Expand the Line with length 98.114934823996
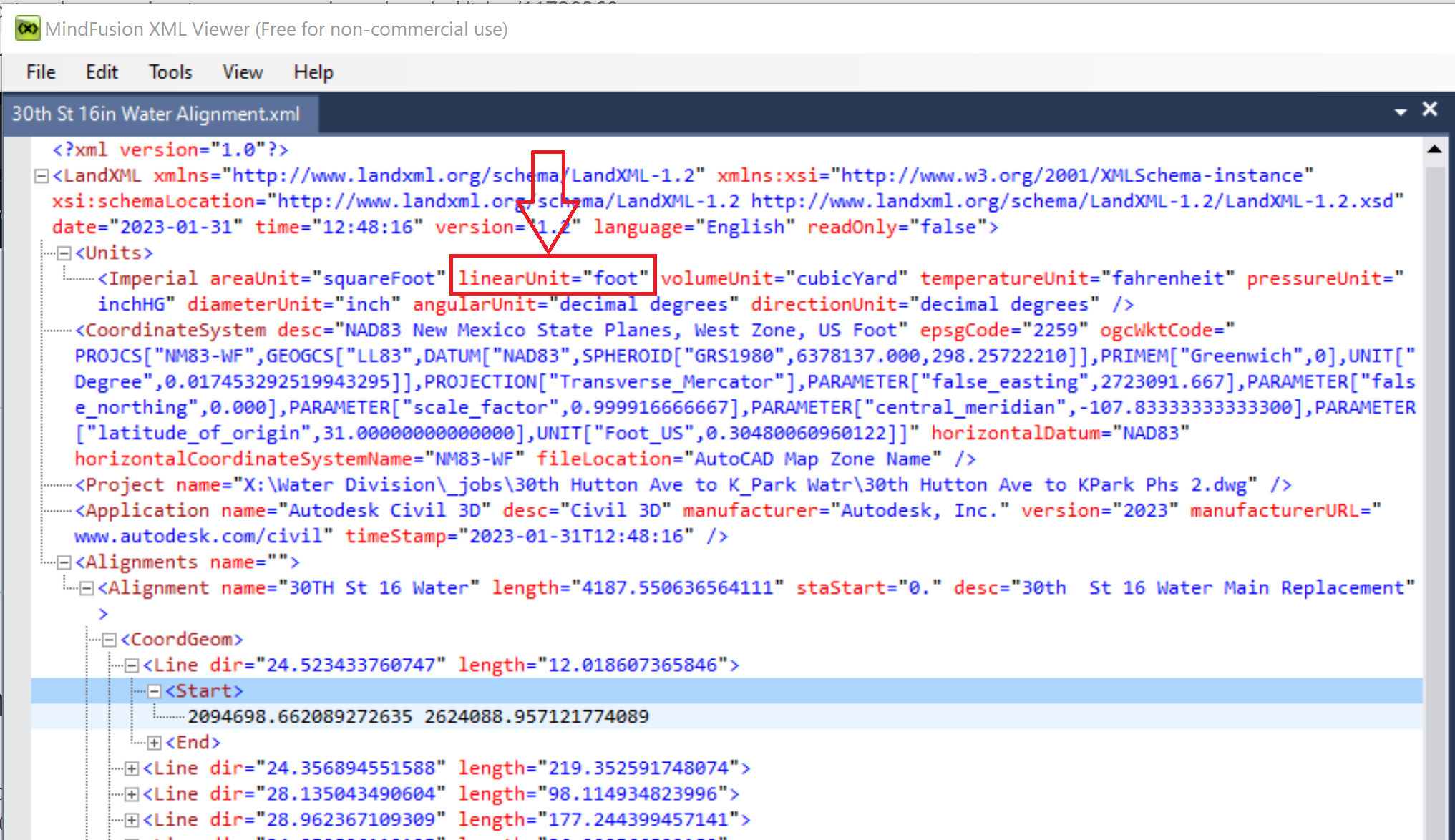Screen dimensions: 1455x840 point(132,793)
